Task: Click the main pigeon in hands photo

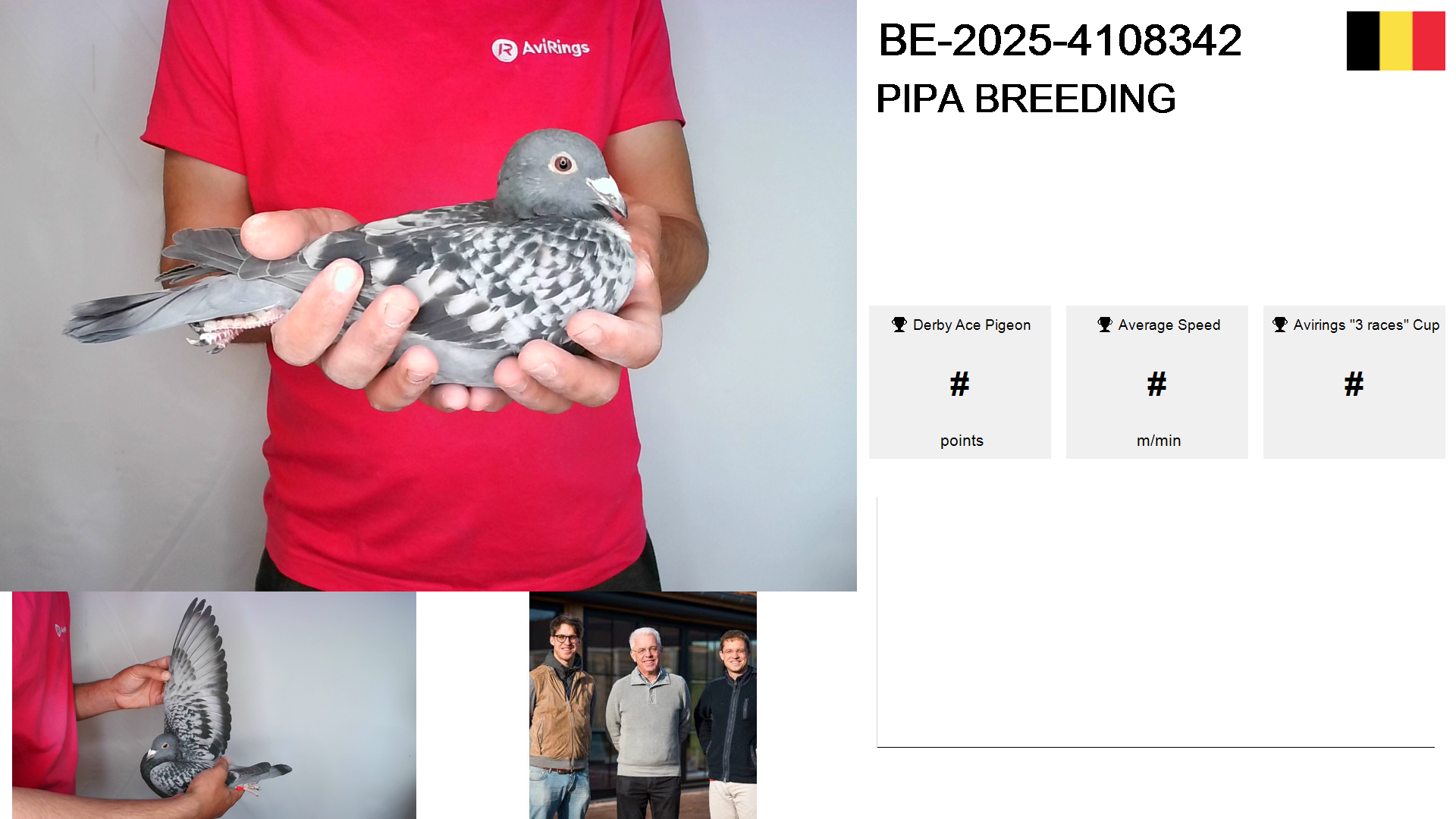Action: [x=428, y=296]
